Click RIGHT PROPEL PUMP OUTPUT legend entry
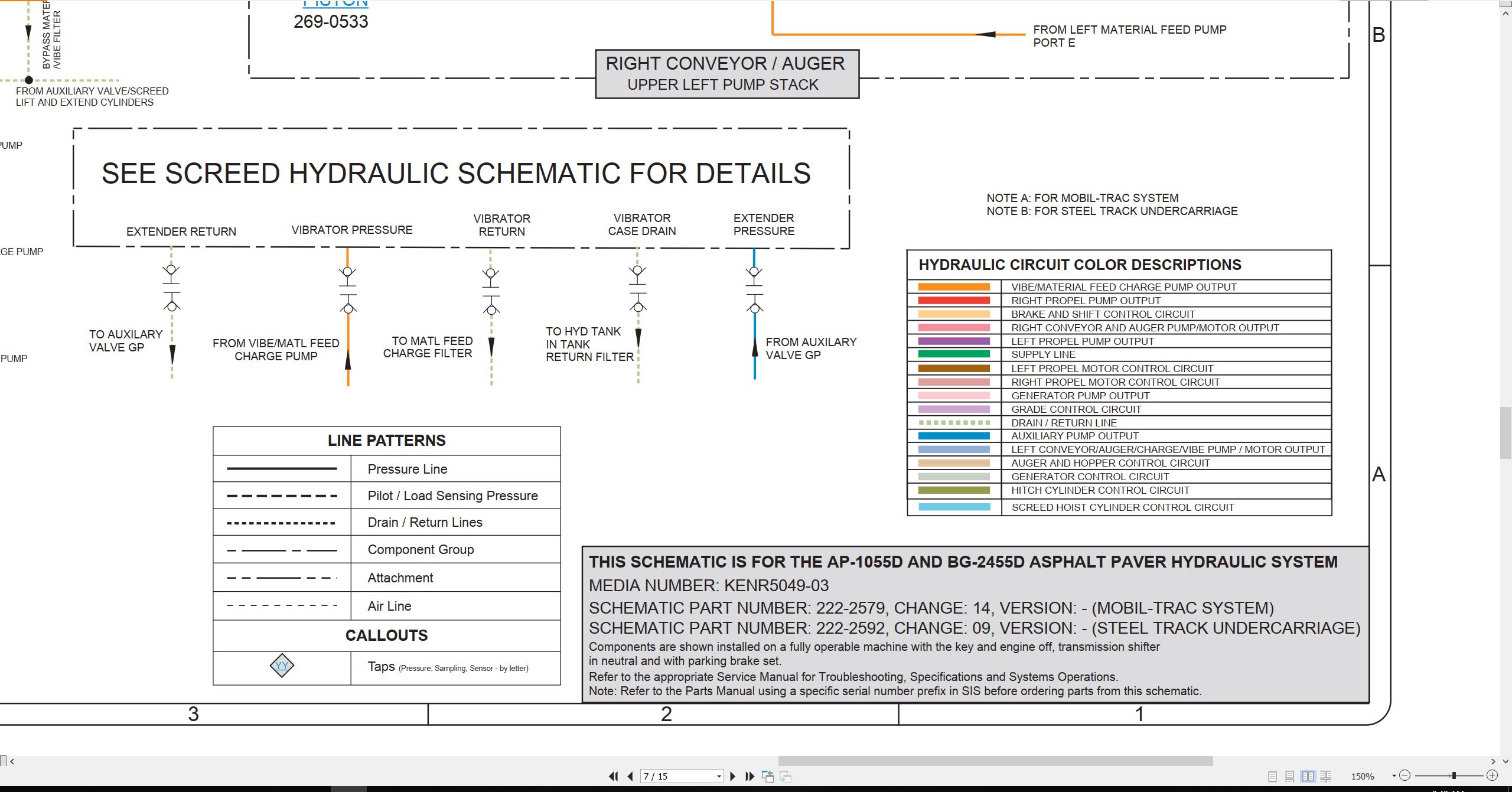The height and width of the screenshot is (792, 1512). 1086,301
